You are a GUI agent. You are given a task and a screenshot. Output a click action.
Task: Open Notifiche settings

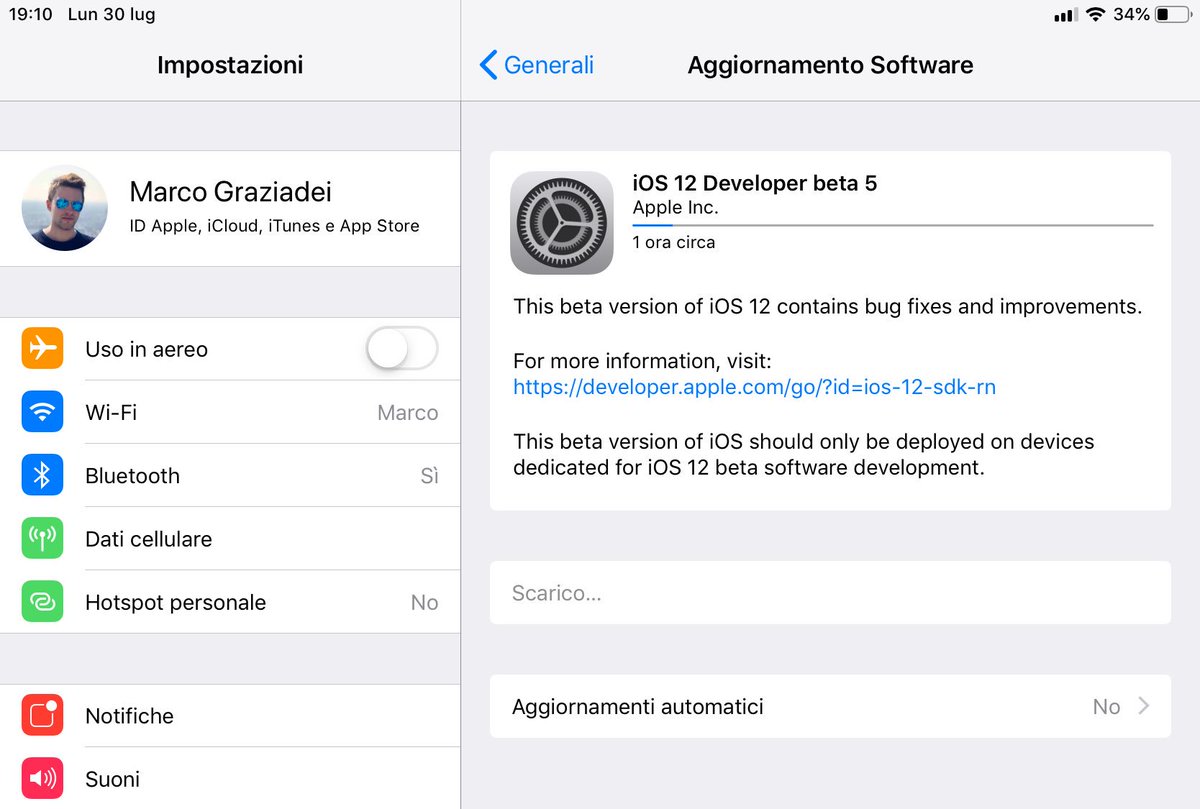[230, 715]
